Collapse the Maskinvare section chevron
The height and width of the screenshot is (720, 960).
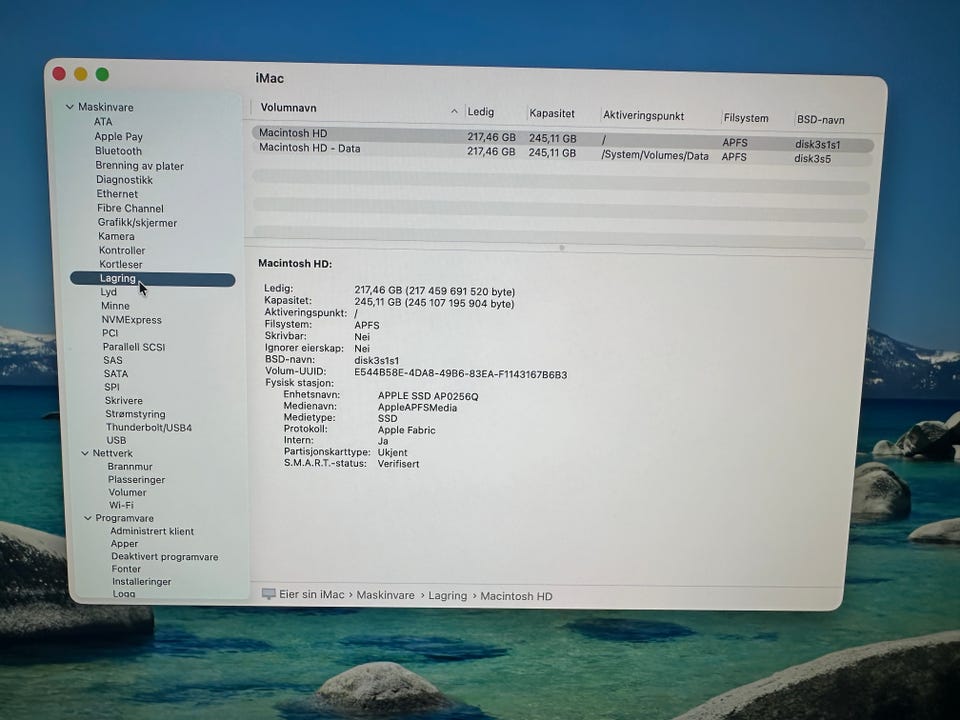[x=69, y=107]
